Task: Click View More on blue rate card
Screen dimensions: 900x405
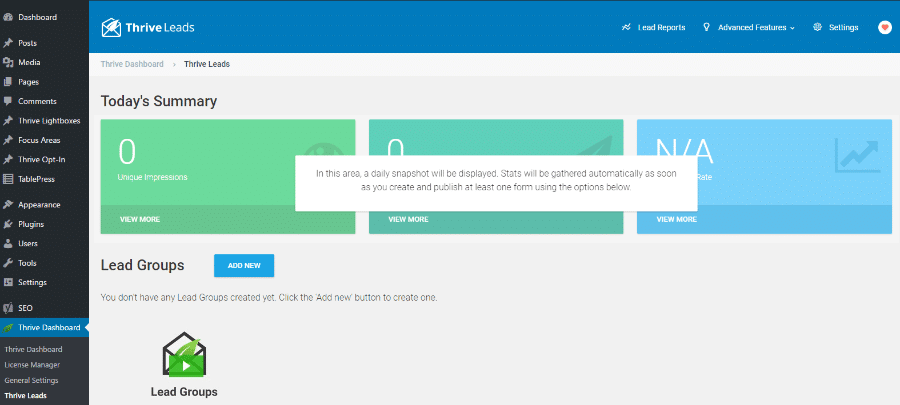Action: 677,219
